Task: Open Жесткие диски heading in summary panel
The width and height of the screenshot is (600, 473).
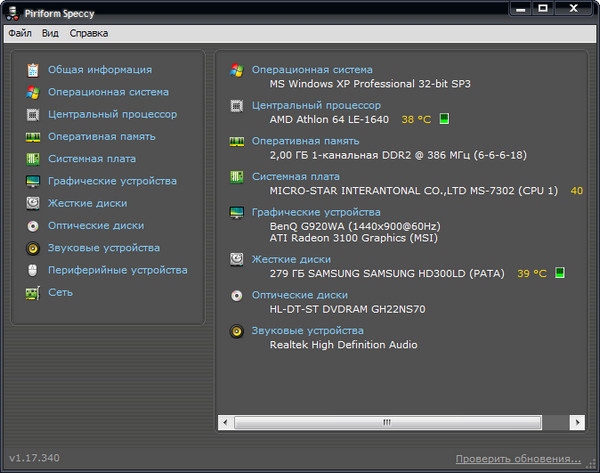Action: [292, 258]
